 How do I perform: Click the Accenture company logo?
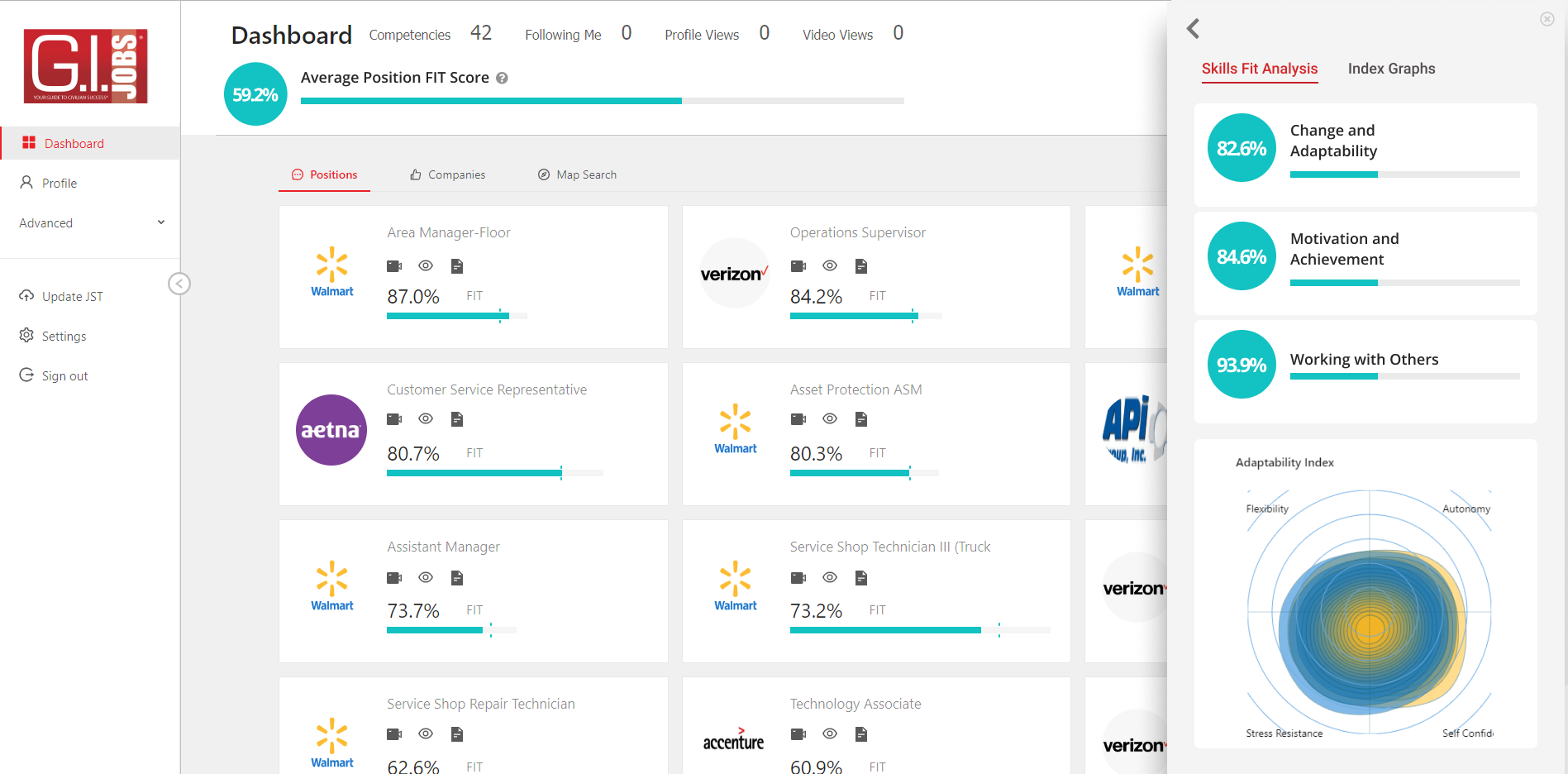[734, 739]
